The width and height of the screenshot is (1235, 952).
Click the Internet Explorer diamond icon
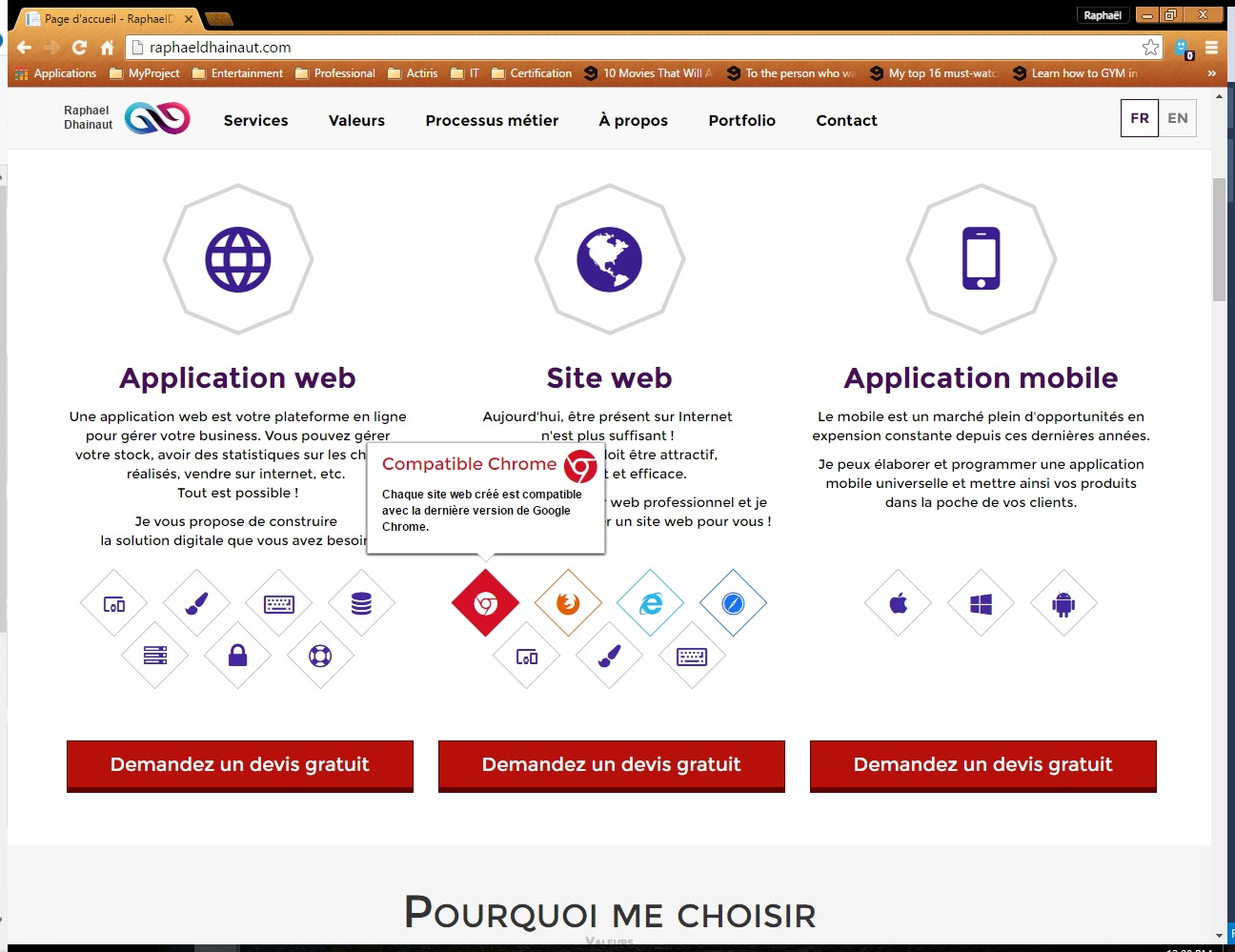[651, 603]
